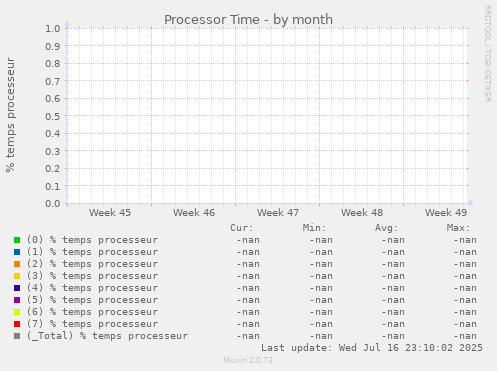Click the 'Last update' timestamp text
Image resolution: width=497 pixels, height=371 pixels.
point(372,348)
